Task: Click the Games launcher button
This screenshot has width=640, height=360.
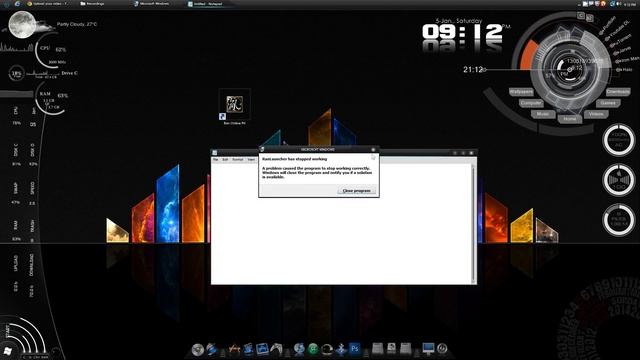Action: [x=608, y=103]
